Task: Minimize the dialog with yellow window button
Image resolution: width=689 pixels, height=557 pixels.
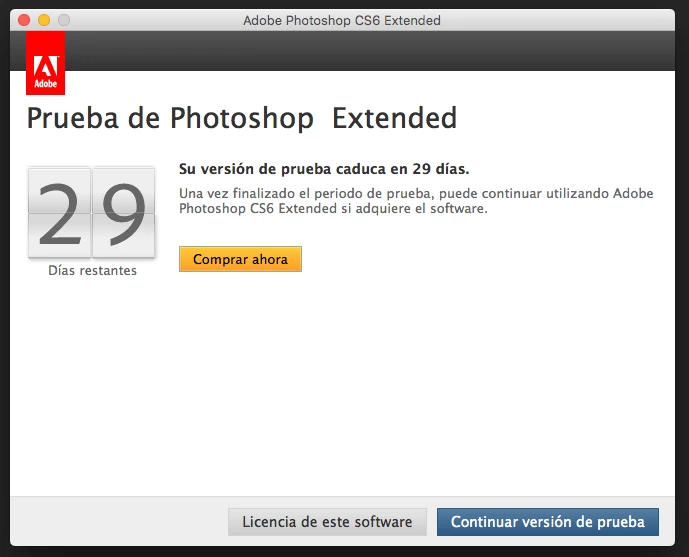Action: (44, 20)
